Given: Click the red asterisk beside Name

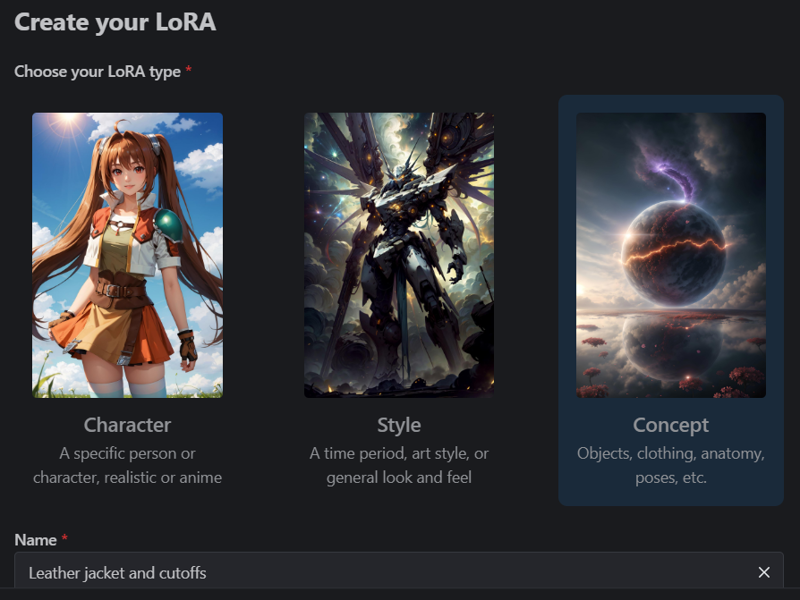Looking at the screenshot, I should click(64, 538).
